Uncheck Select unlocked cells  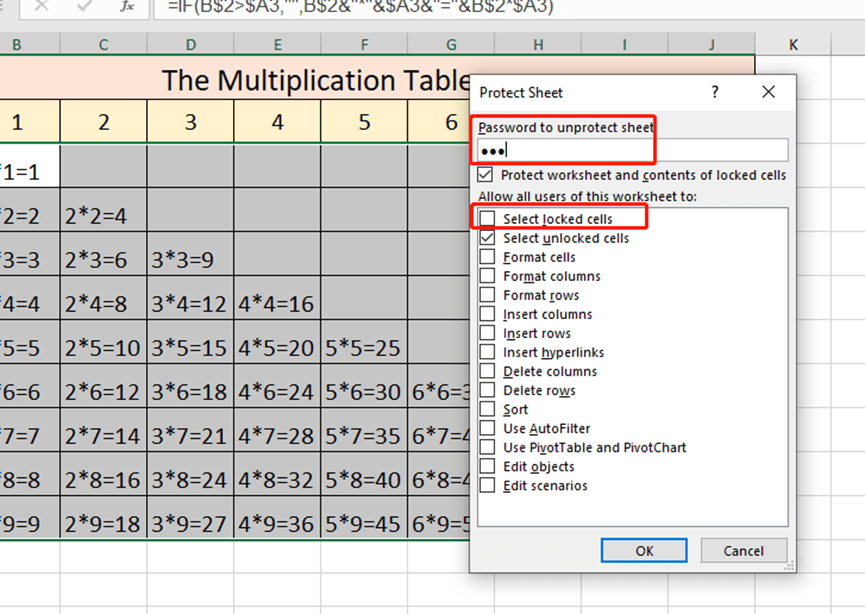pyautogui.click(x=488, y=238)
